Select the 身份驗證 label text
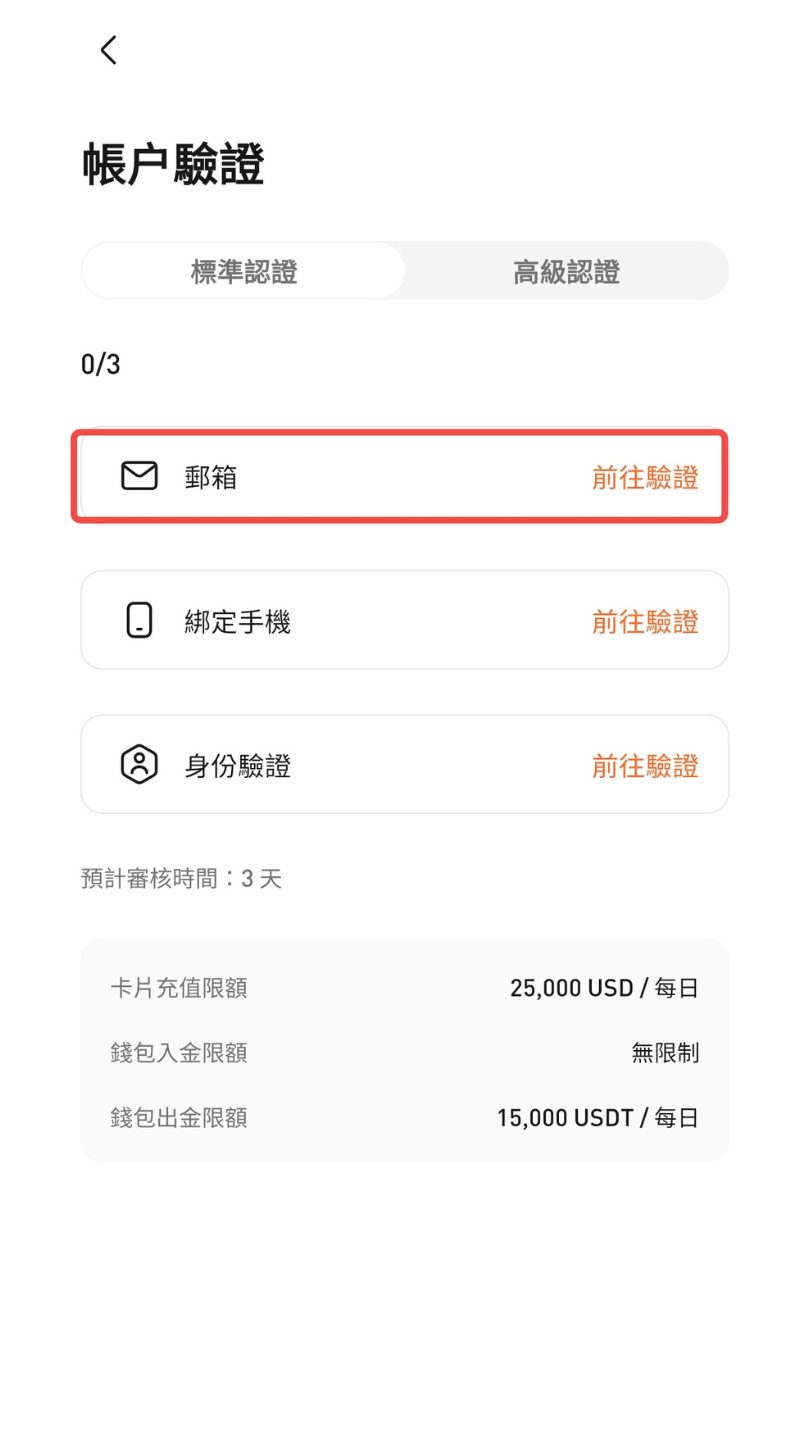This screenshot has width=810, height=1440. [237, 766]
